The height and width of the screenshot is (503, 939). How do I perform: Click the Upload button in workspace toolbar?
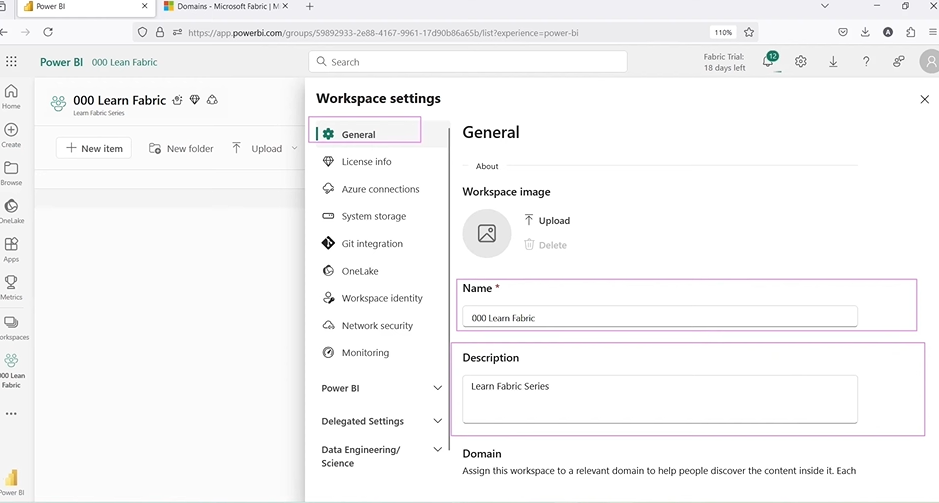coord(257,149)
